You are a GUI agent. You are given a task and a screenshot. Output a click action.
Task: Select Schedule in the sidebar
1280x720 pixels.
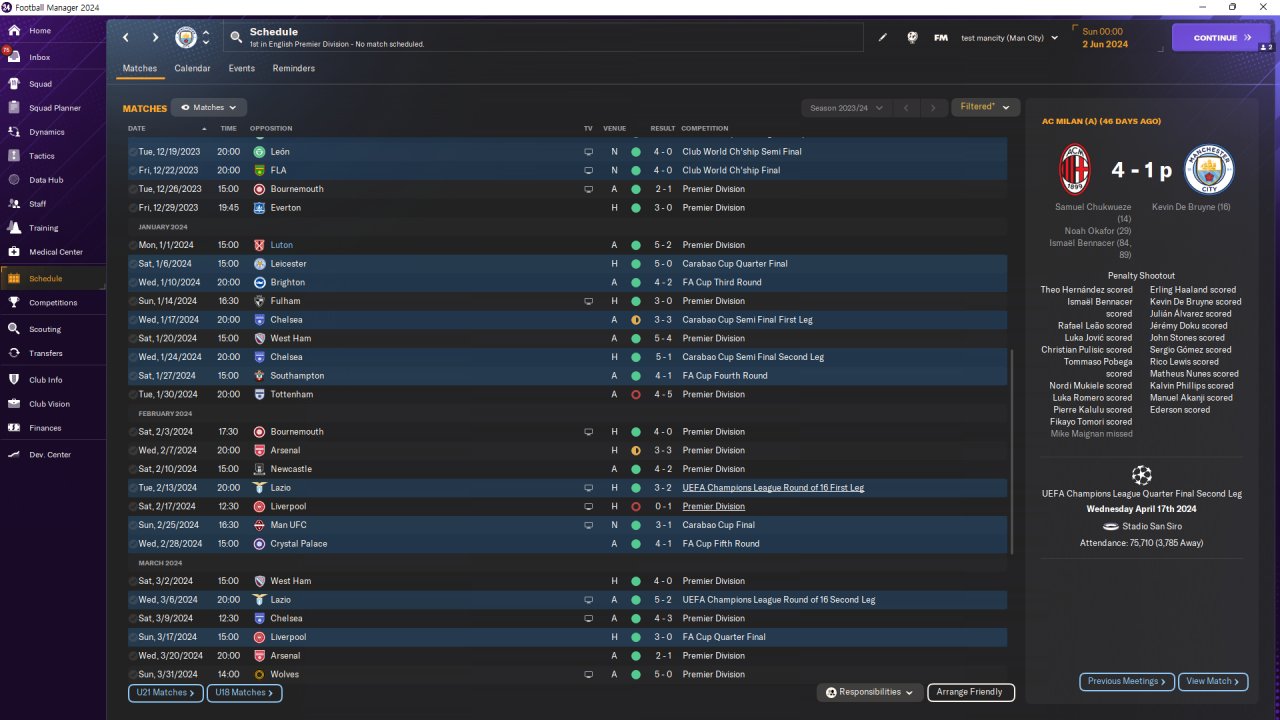pos(53,279)
